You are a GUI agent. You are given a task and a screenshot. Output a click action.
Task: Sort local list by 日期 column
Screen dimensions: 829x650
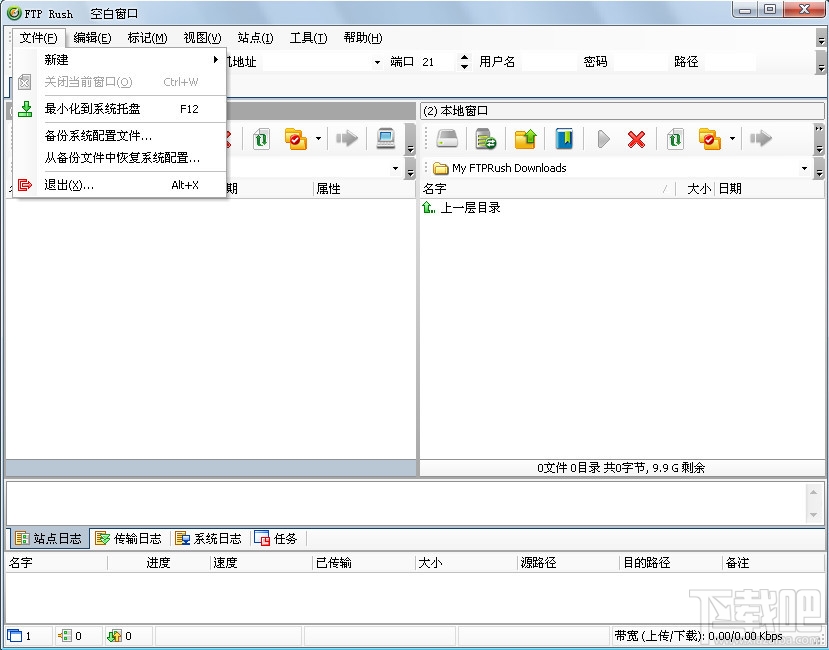click(769, 189)
